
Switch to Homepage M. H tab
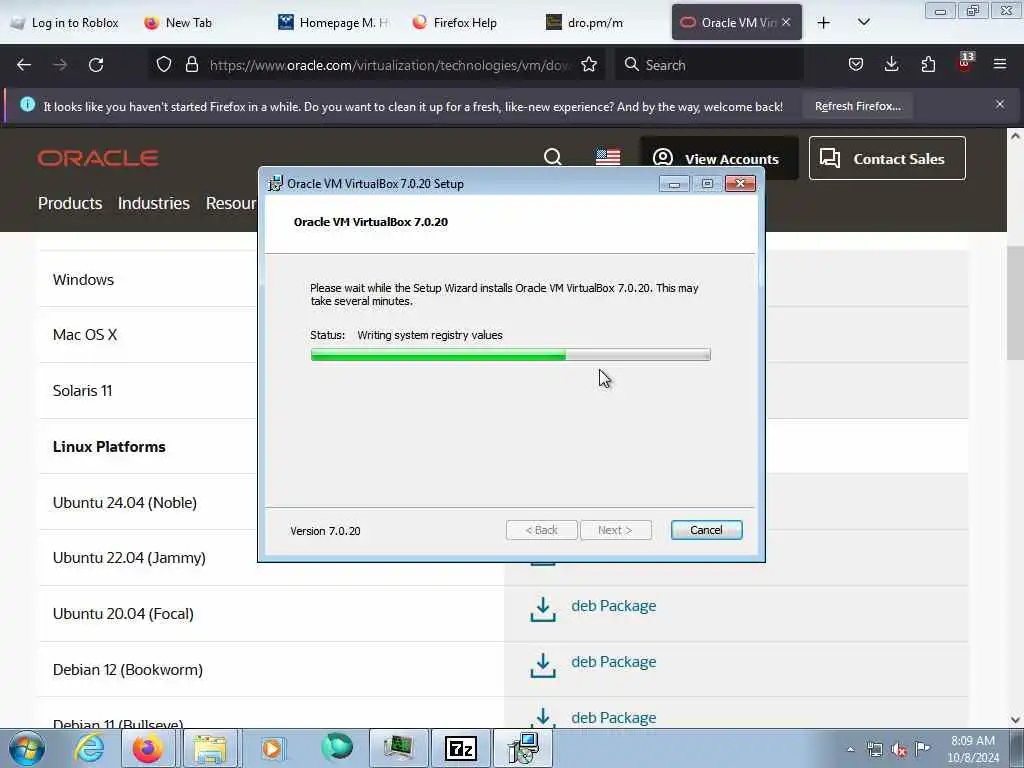(332, 23)
